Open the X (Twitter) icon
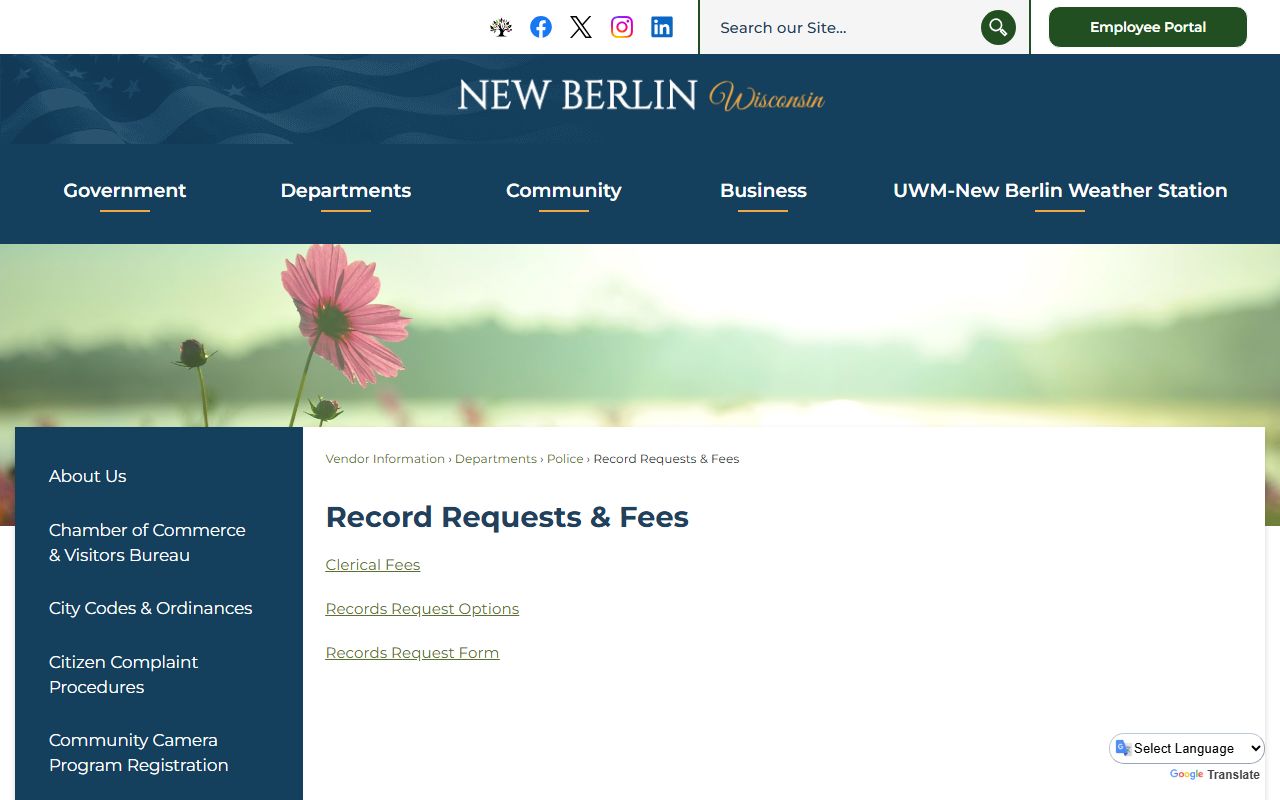The height and width of the screenshot is (800, 1280). [x=581, y=27]
